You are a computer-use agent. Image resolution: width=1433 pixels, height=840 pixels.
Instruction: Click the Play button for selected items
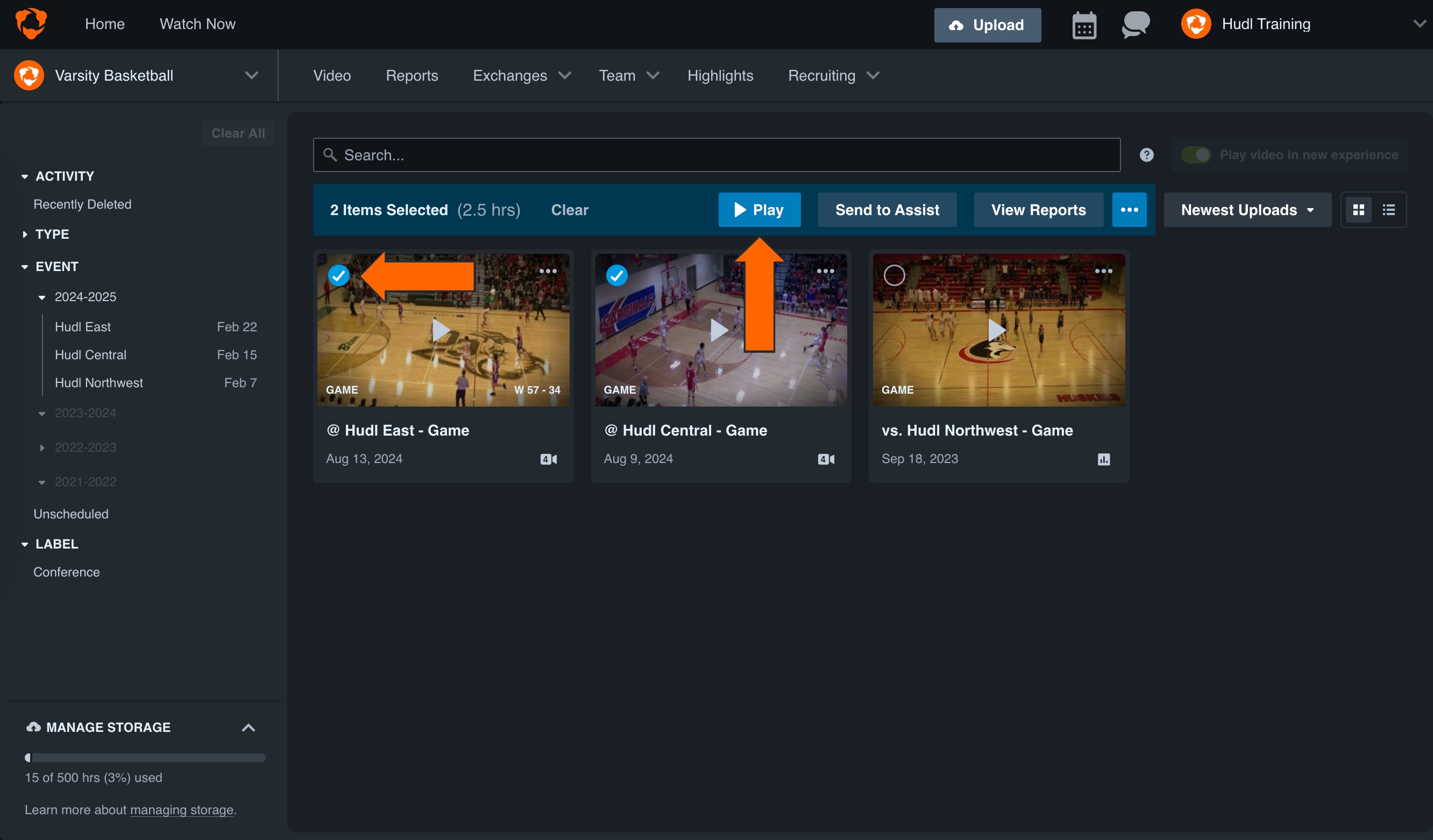(x=760, y=209)
